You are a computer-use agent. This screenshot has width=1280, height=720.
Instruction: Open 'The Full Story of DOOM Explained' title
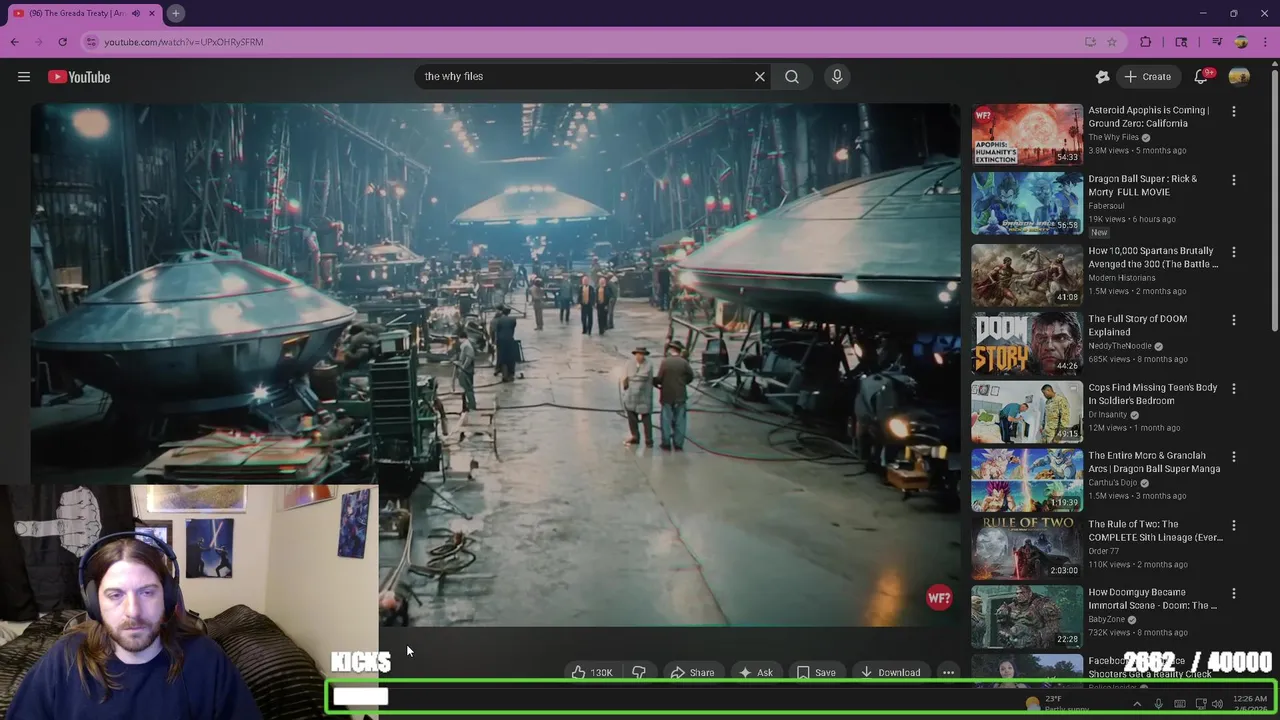(1138, 325)
